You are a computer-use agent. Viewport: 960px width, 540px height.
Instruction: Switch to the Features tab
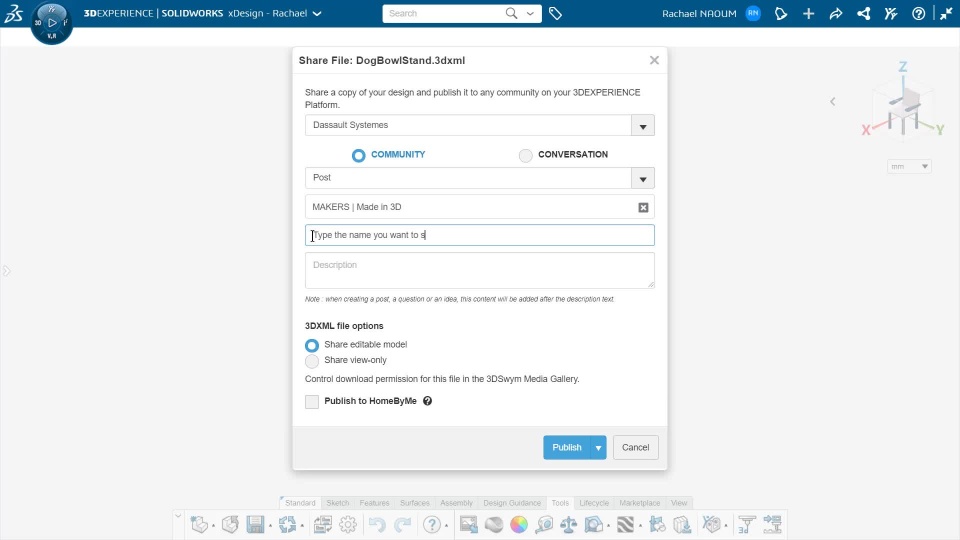point(374,503)
